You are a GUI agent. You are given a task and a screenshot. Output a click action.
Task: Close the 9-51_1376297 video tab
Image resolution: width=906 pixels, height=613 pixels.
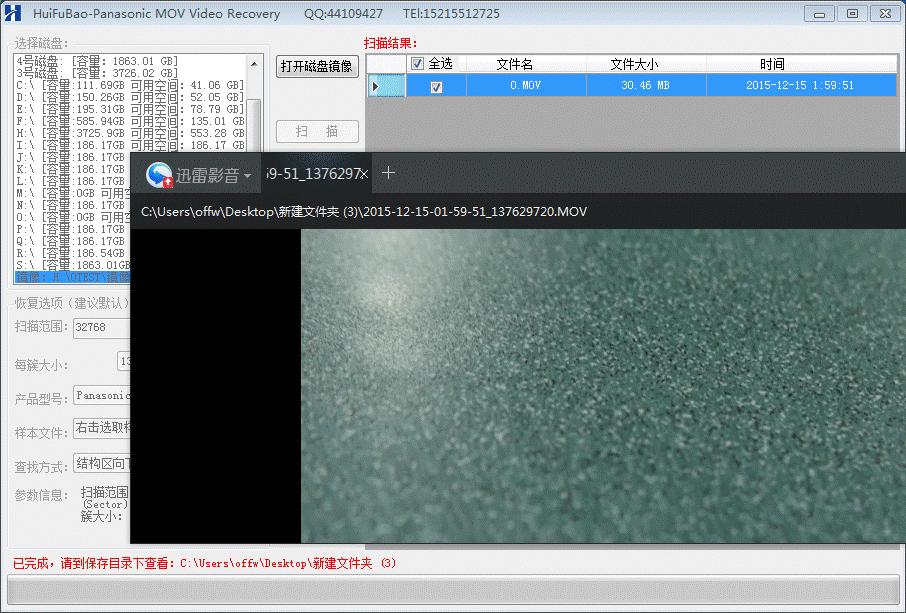[364, 174]
